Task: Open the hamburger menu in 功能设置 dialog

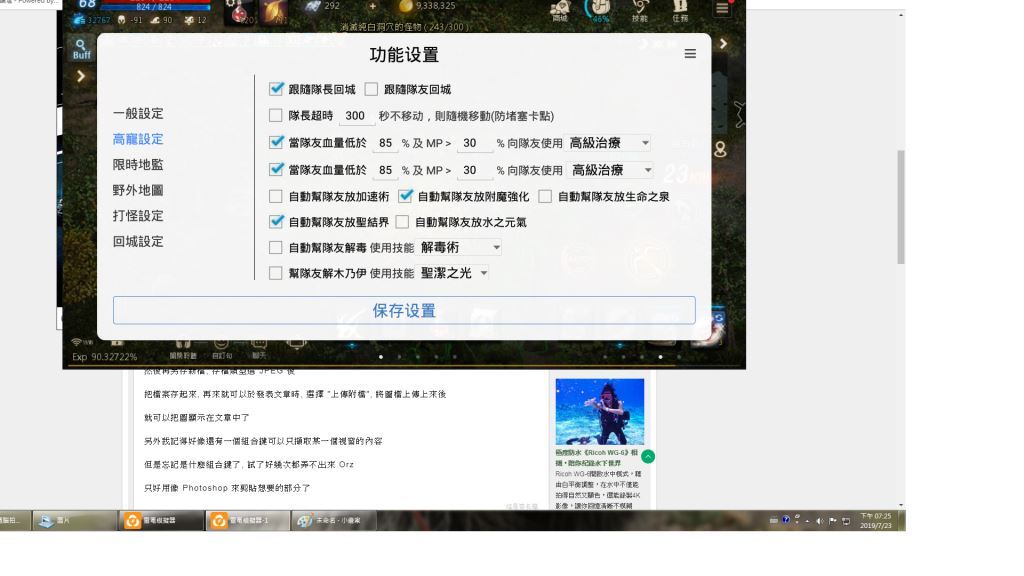Action: coord(690,54)
